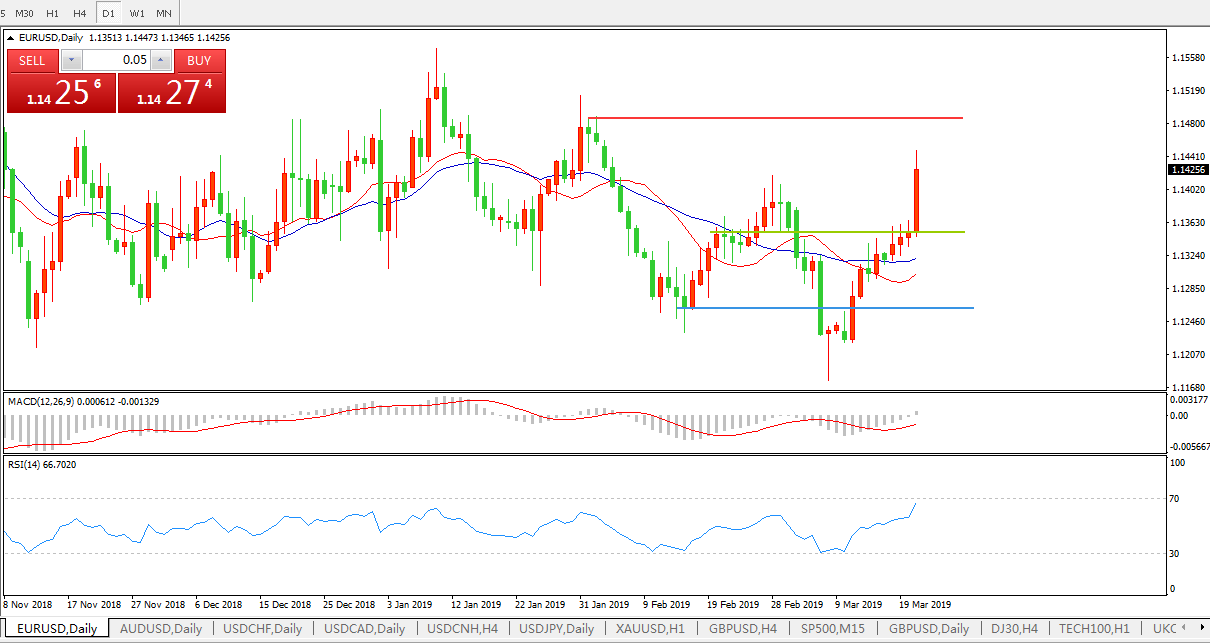Switch to W1 weekly timeframe
1210x643 pixels.
click(137, 13)
